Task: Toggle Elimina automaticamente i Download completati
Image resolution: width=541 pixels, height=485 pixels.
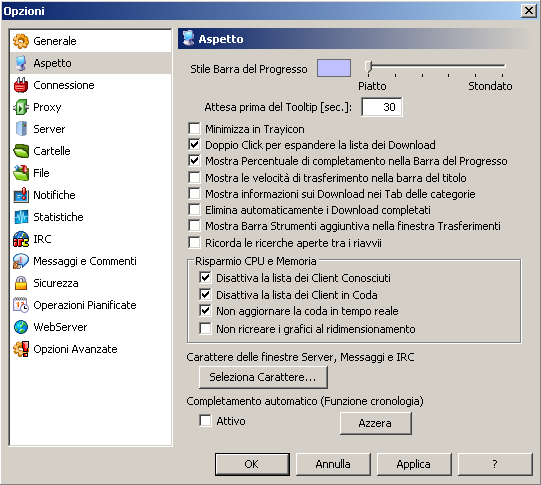Action: coord(194,210)
